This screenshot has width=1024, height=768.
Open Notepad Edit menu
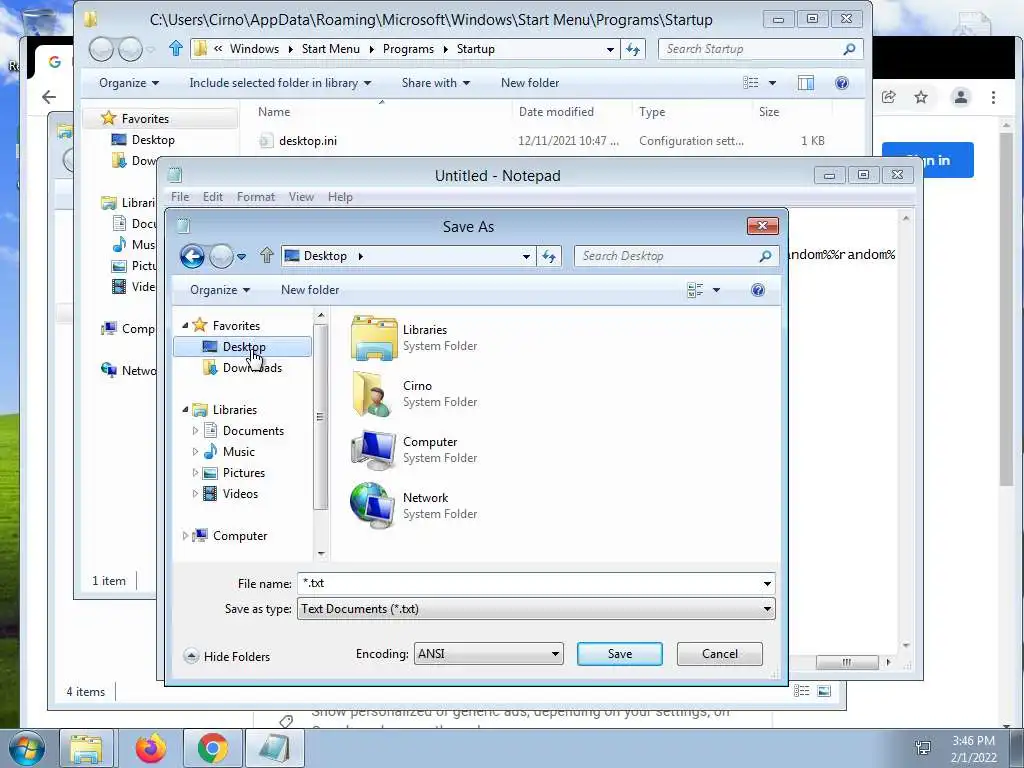tap(213, 197)
